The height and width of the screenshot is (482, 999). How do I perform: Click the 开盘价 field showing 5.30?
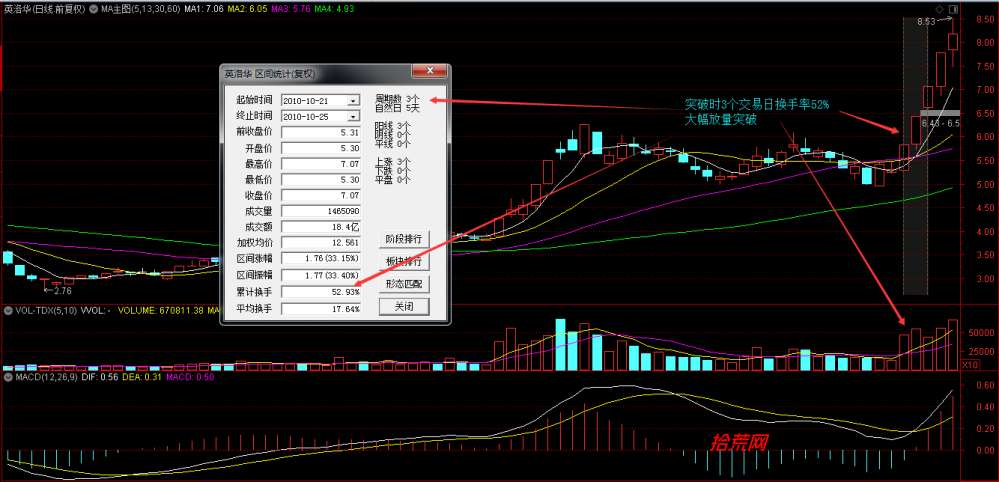tap(321, 148)
